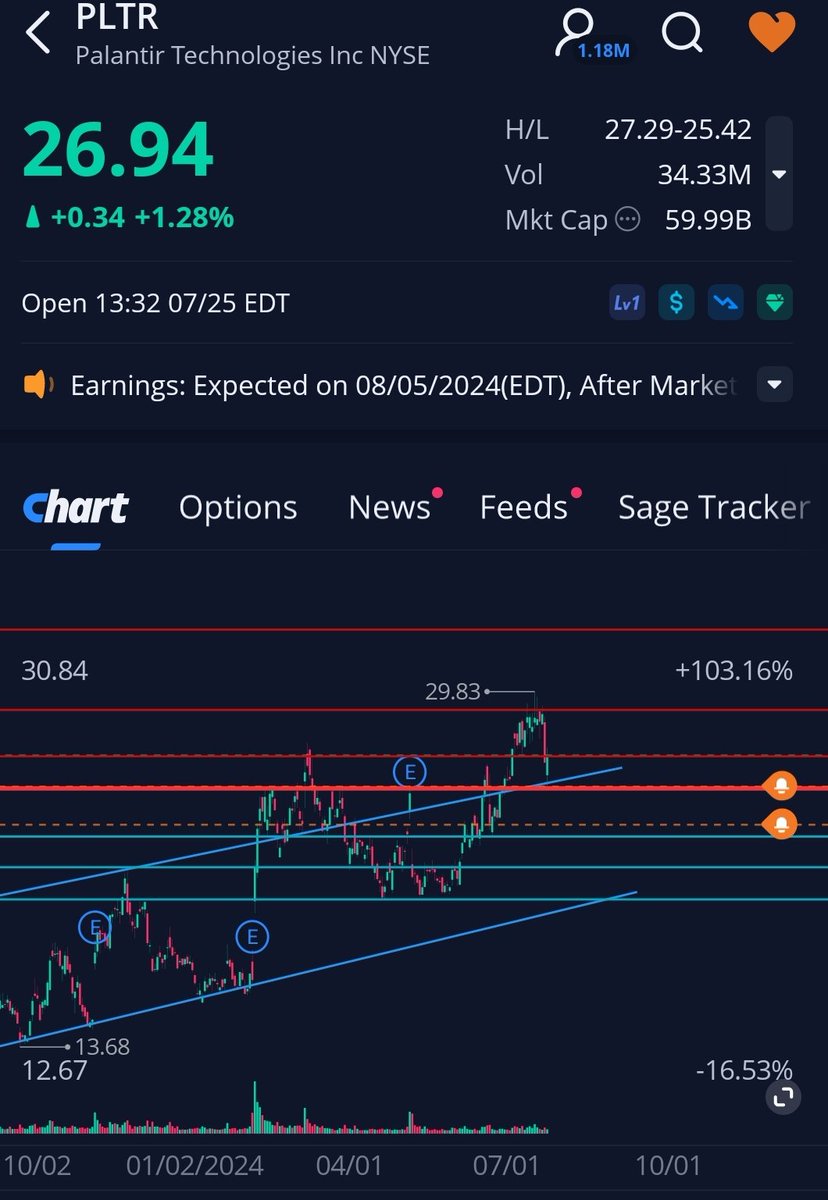
Task: Open the search magnifier icon
Action: click(683, 33)
